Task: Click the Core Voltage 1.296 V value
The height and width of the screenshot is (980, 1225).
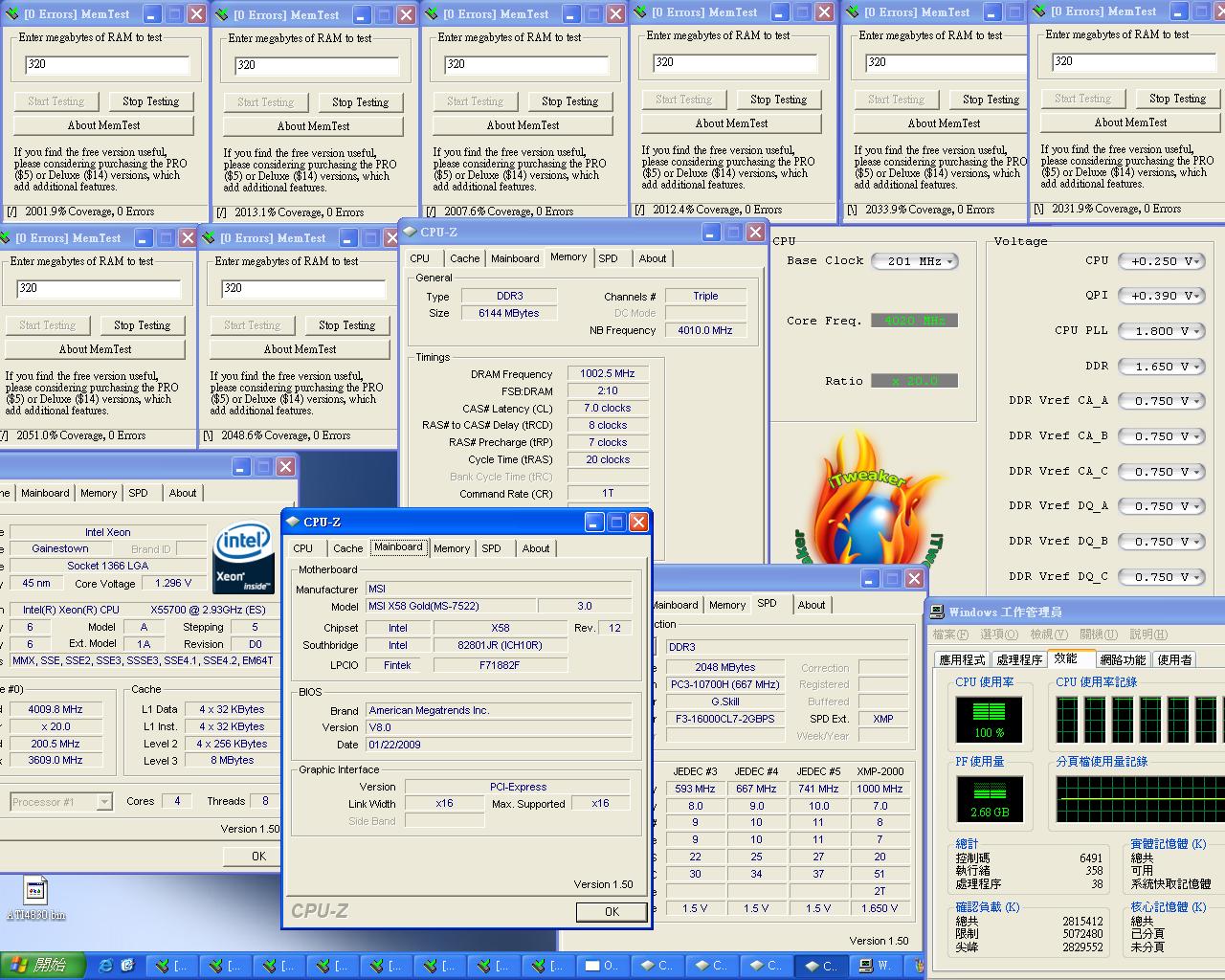Action: click(x=173, y=583)
